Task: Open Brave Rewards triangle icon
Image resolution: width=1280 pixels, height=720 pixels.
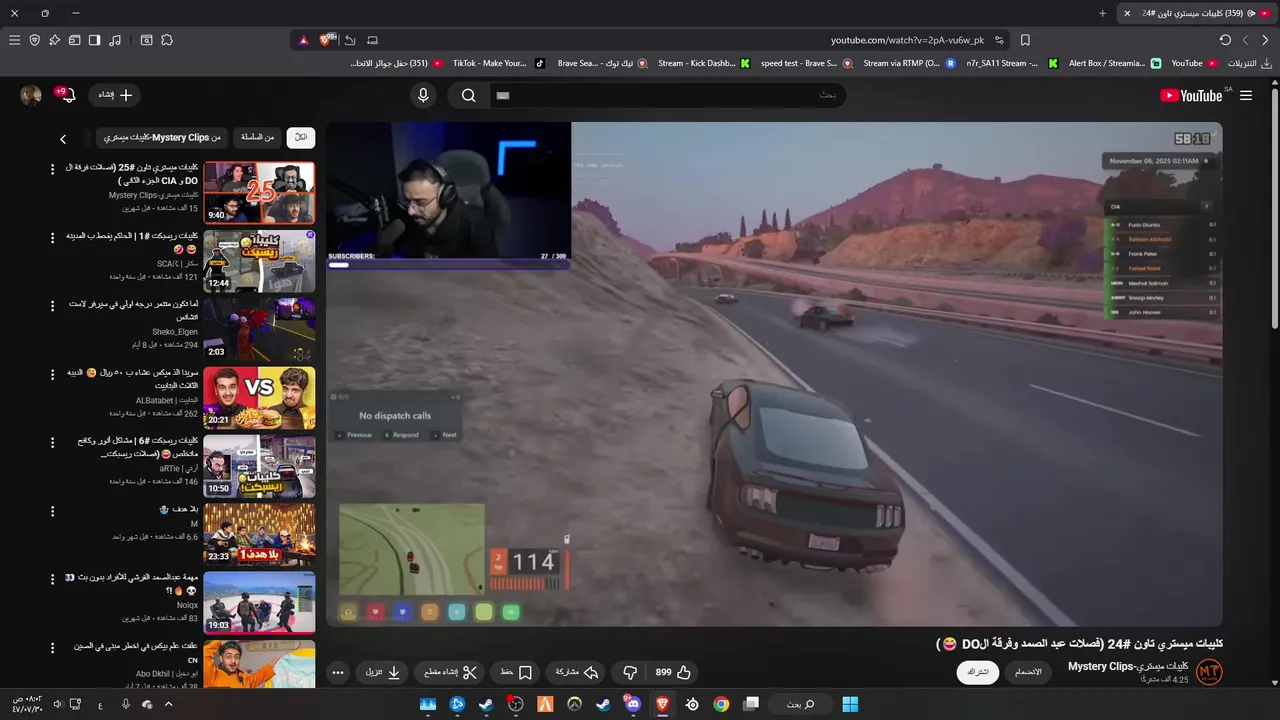Action: click(x=303, y=40)
